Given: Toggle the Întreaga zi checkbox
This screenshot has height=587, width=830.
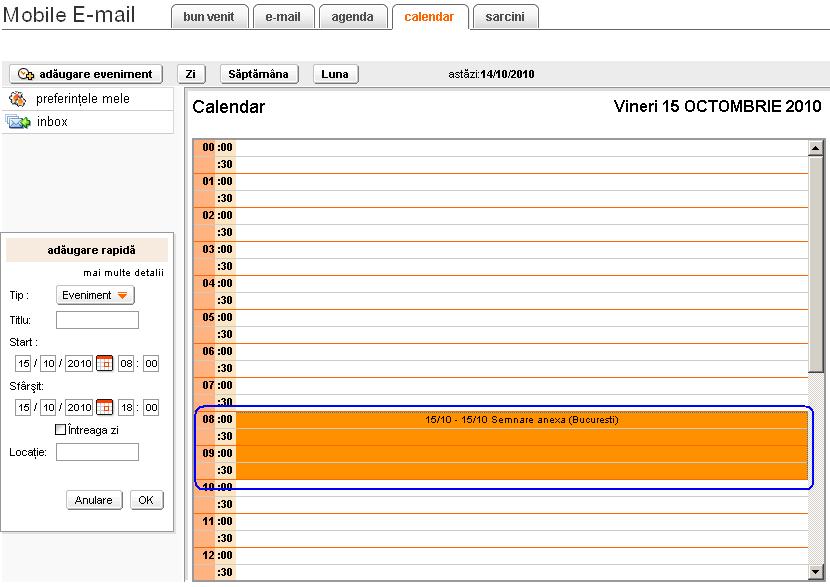Looking at the screenshot, I should [x=61, y=430].
